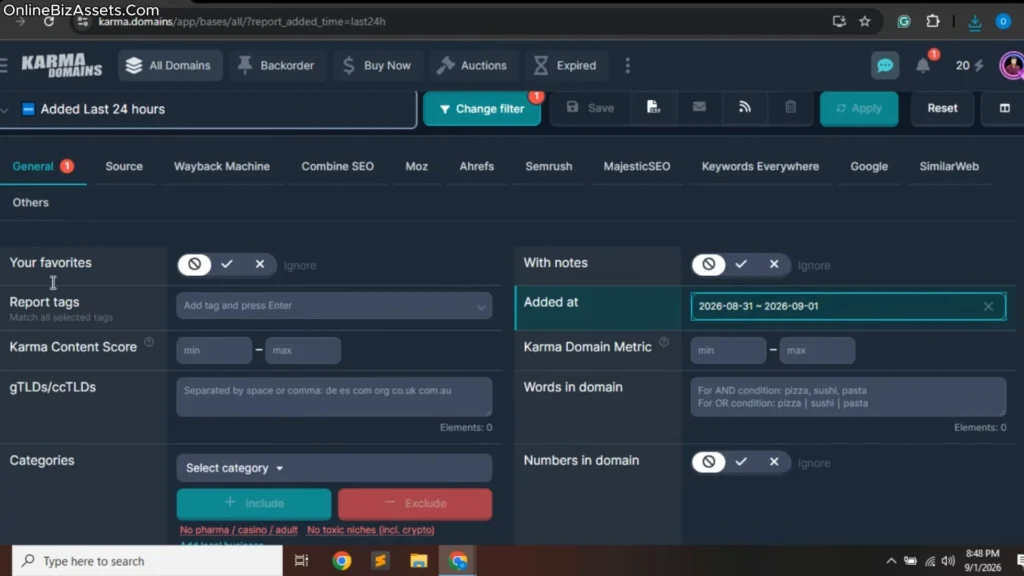Image resolution: width=1024 pixels, height=576 pixels.
Task: Open the browser extensions puzzle icon
Action: click(933, 22)
